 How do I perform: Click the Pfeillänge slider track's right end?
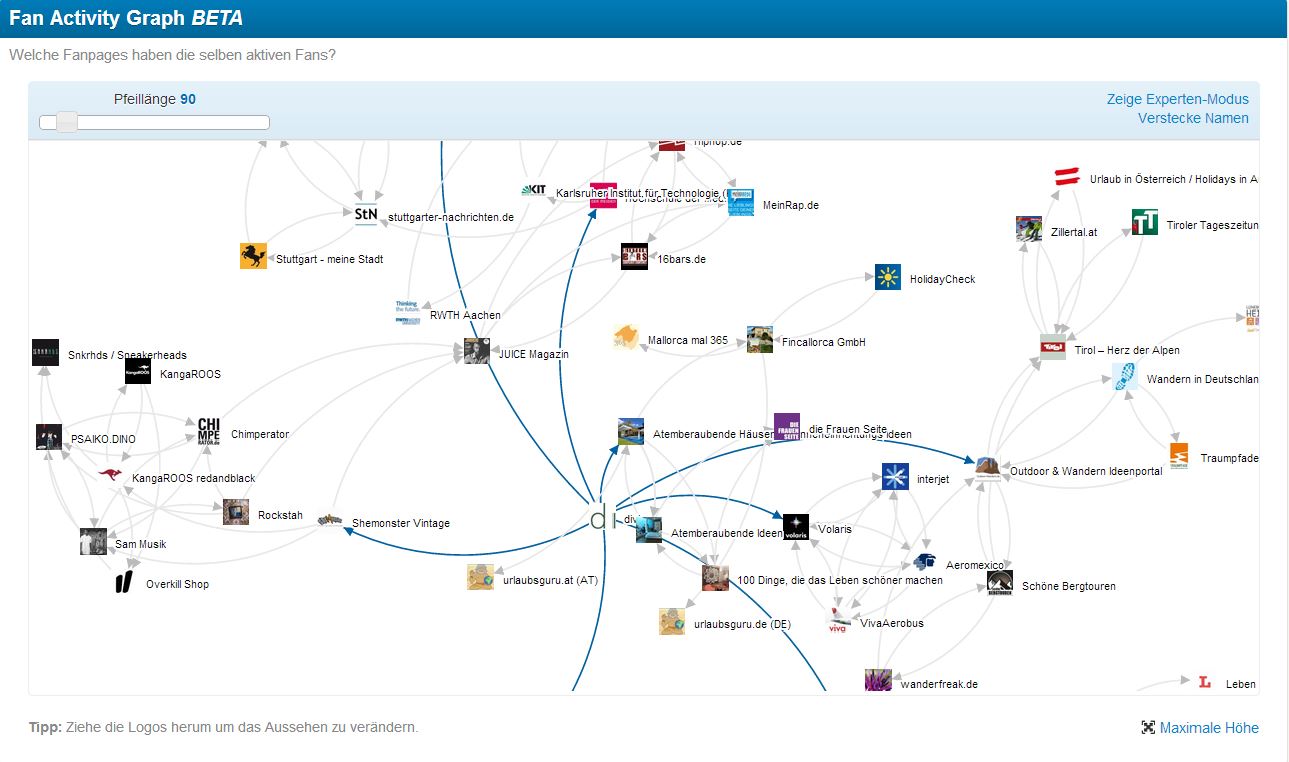pyautogui.click(x=265, y=122)
